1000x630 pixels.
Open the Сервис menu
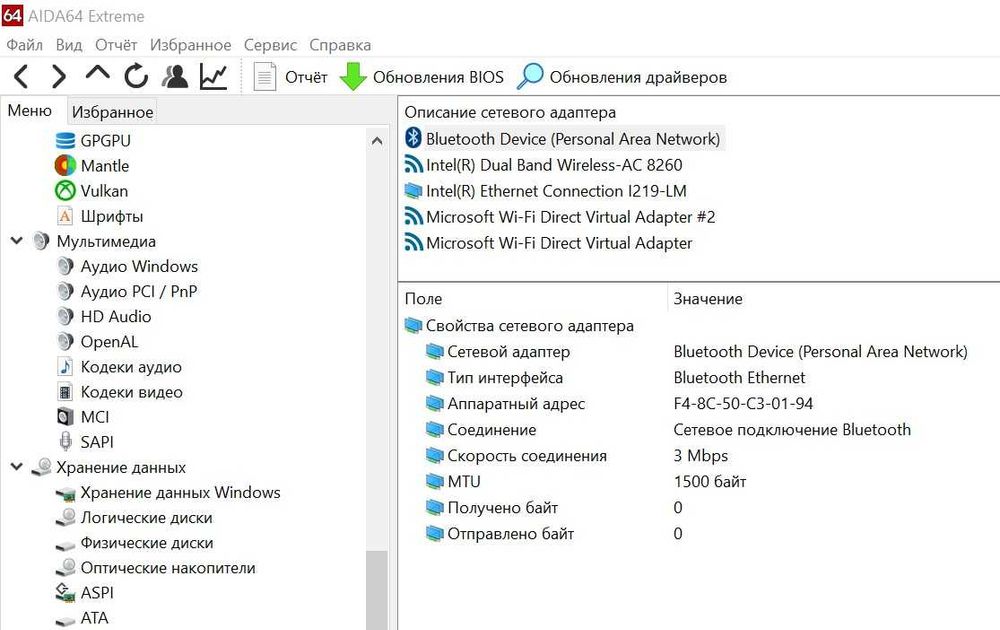pyautogui.click(x=270, y=45)
